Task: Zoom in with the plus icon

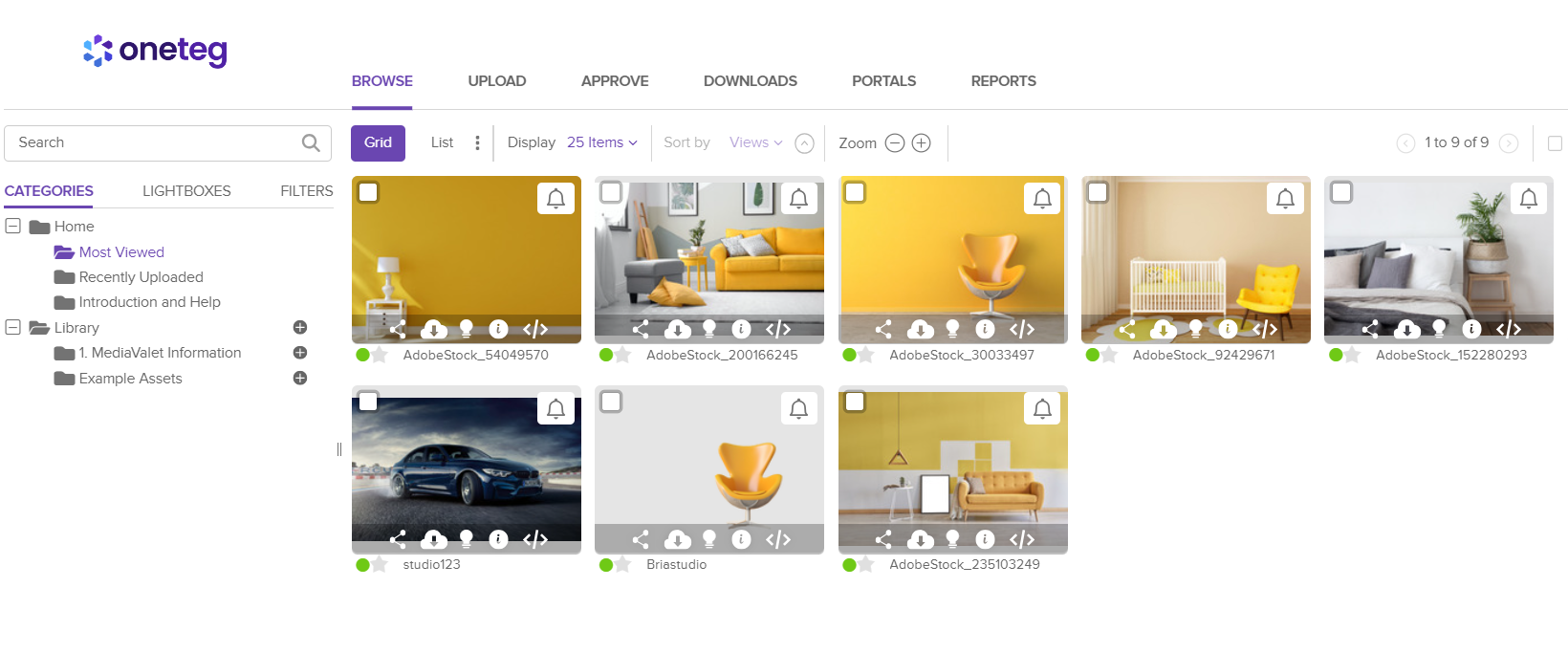Action: (921, 142)
